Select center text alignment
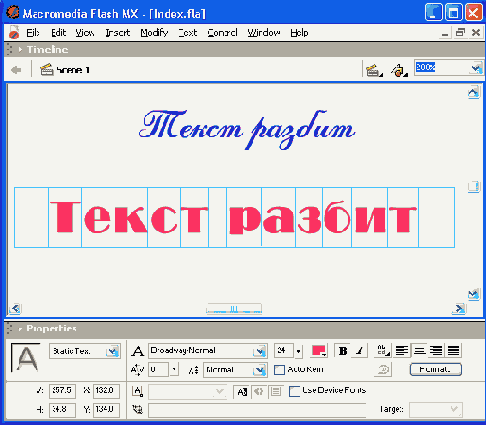 [419, 351]
